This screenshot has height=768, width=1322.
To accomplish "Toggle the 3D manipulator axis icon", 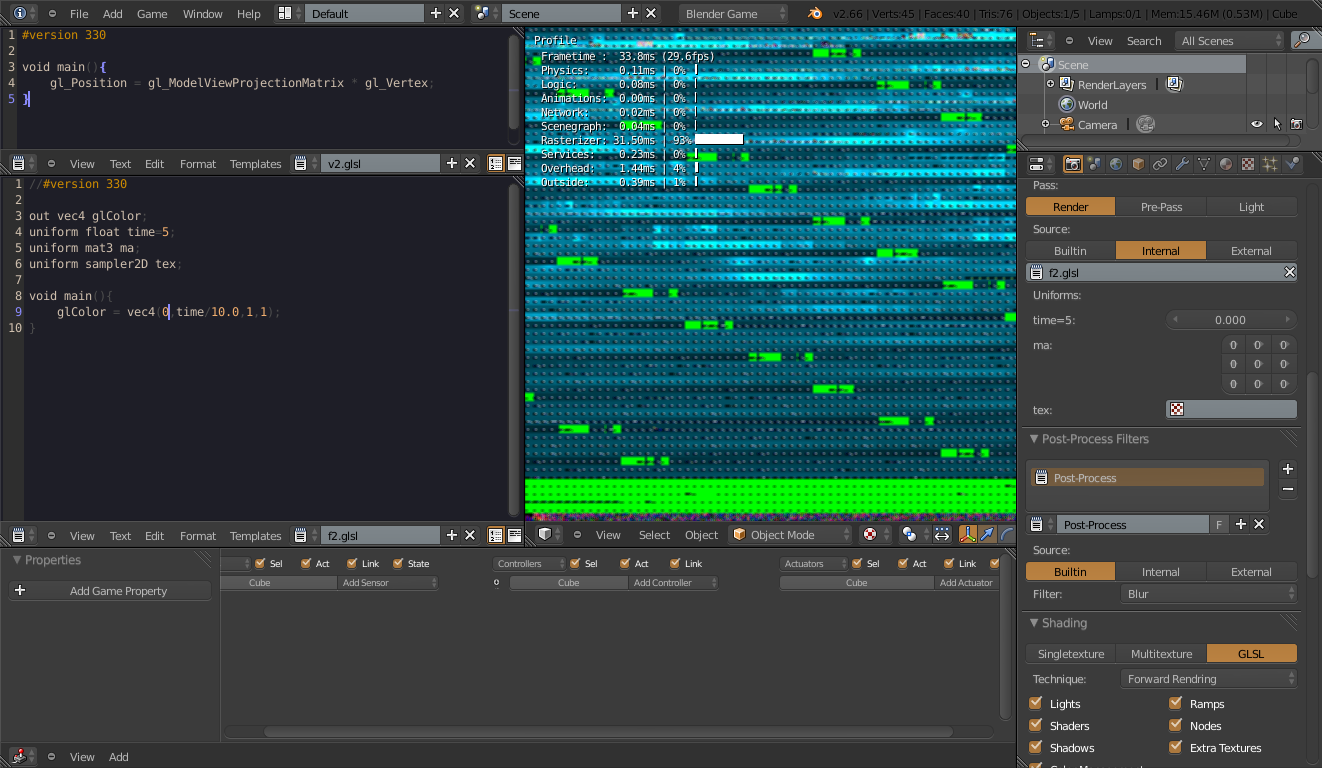I will [968, 535].
